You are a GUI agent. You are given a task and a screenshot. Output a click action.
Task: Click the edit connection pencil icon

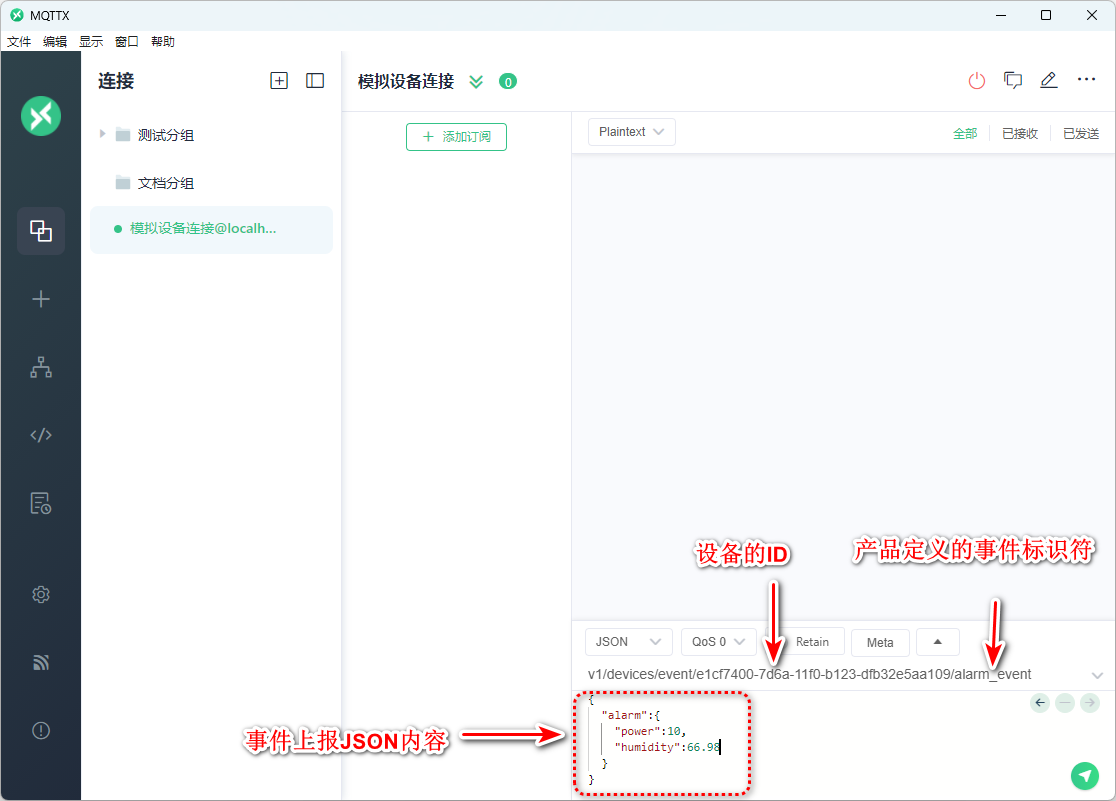pyautogui.click(x=1048, y=81)
